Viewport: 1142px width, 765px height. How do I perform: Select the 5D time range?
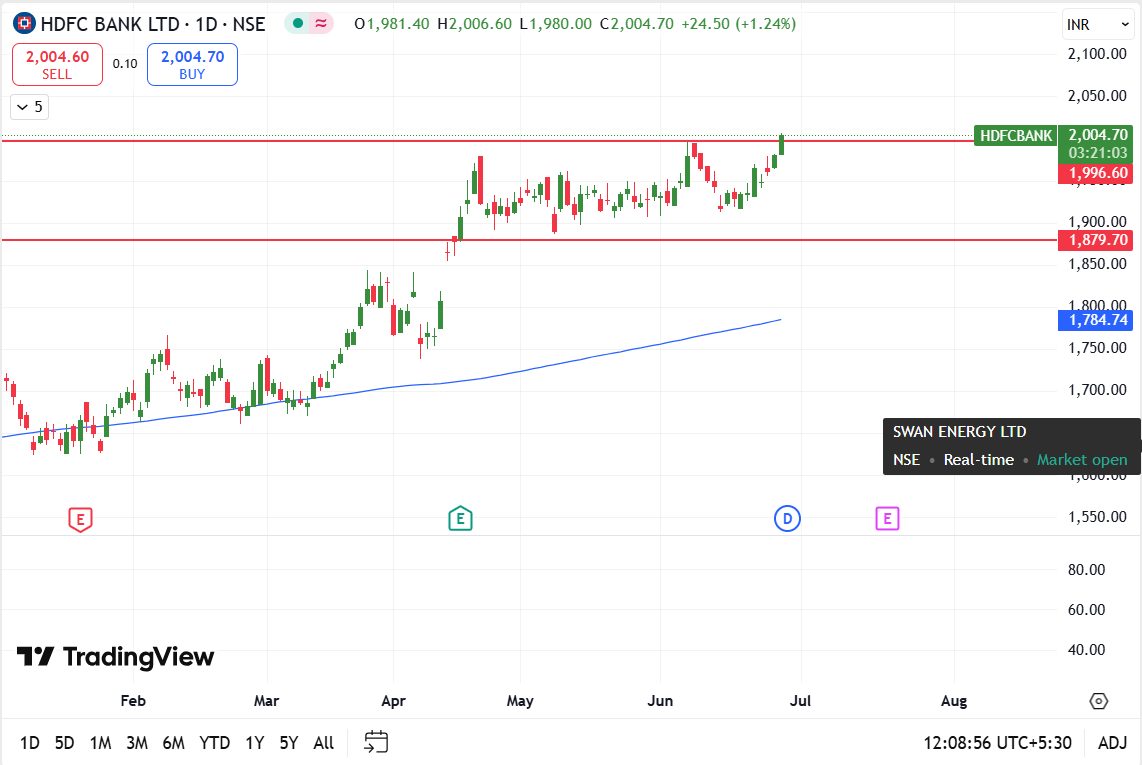pyautogui.click(x=64, y=743)
